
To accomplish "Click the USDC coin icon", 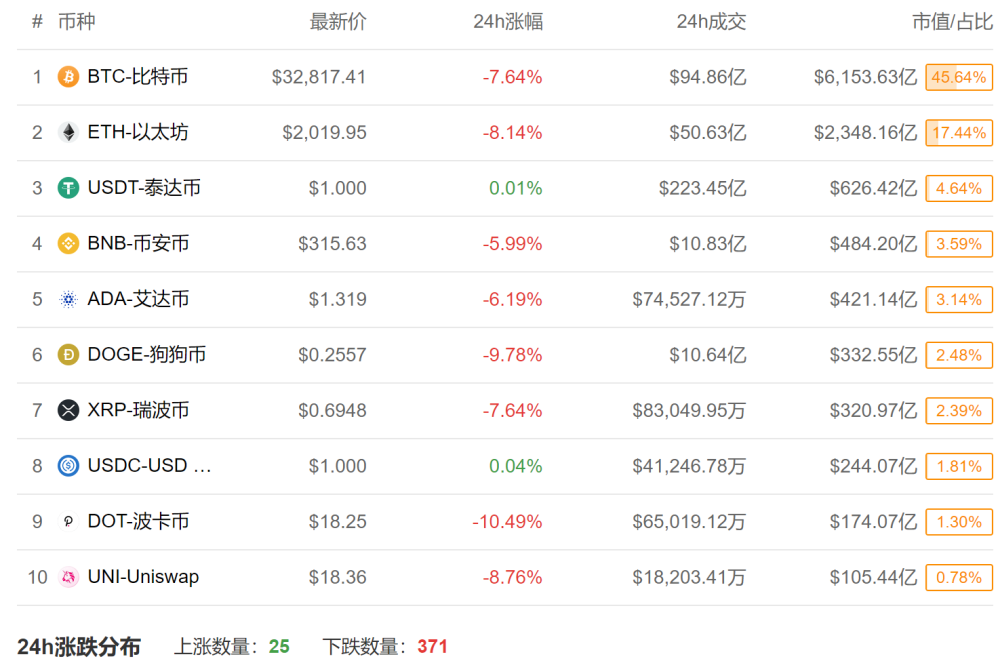I will pos(68,466).
